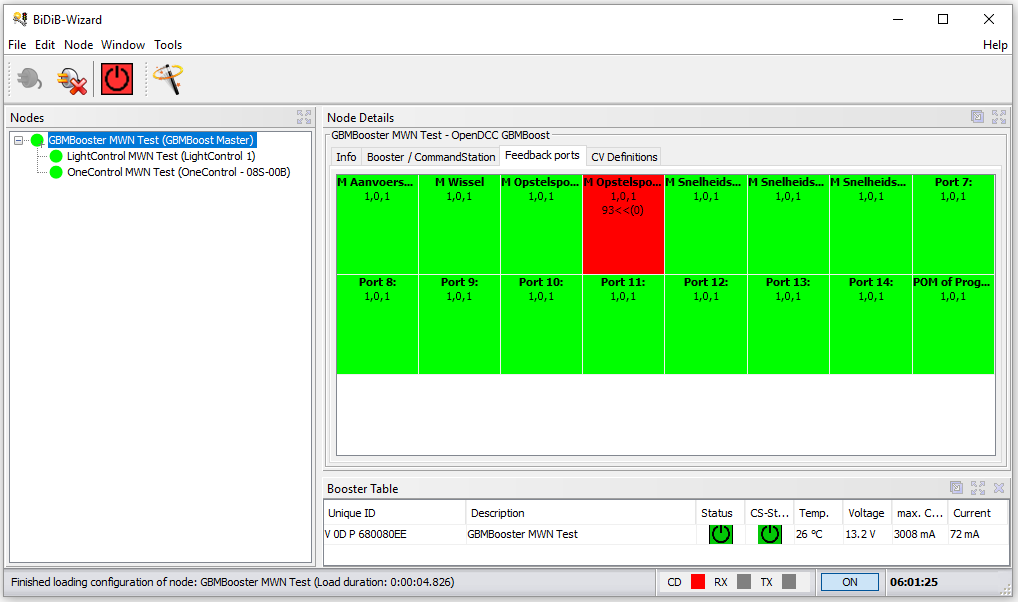The image size is (1018, 602).
Task: Switch to the Info tab
Action: coord(346,157)
